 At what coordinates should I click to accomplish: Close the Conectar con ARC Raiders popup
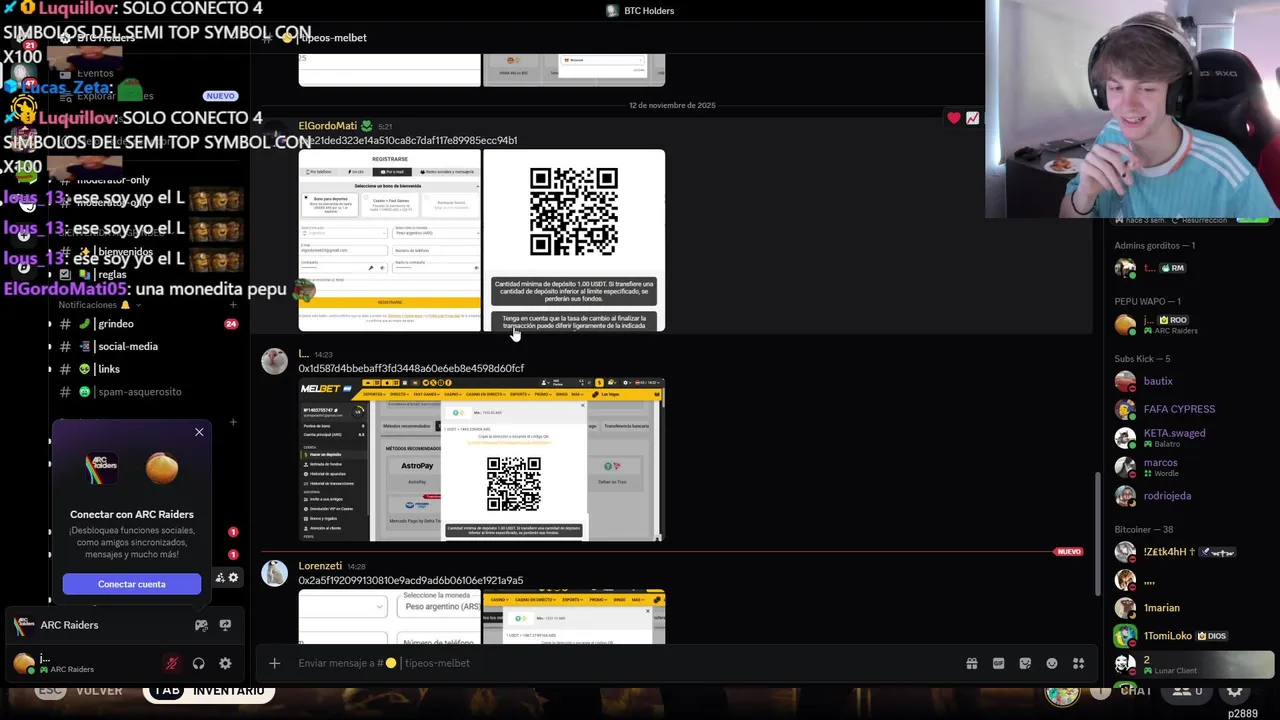[x=199, y=432]
